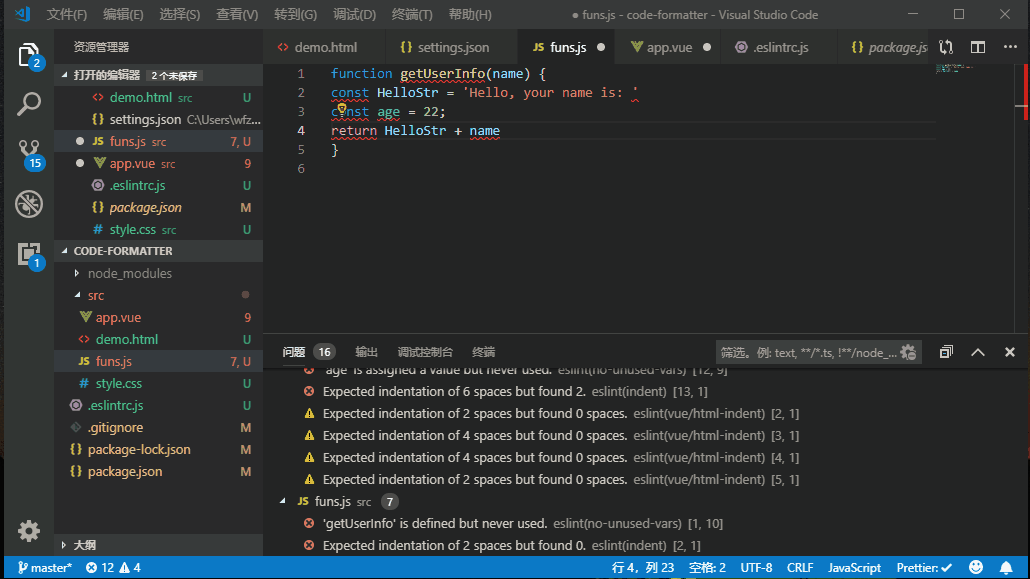Change language mode JavaScript
Screen dimensions: 1030x579
(854, 567)
